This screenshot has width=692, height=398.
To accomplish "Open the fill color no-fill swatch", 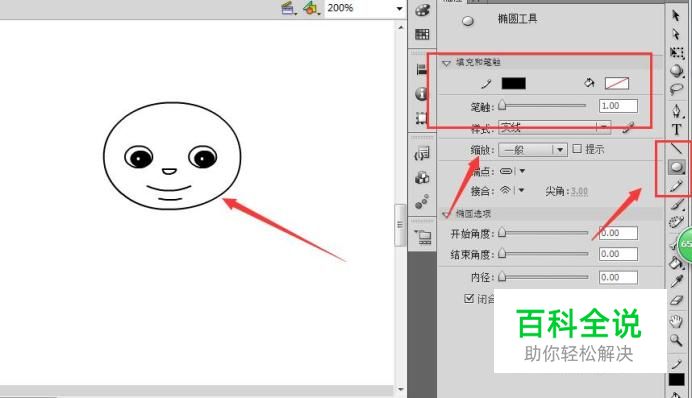I will pyautogui.click(x=617, y=83).
